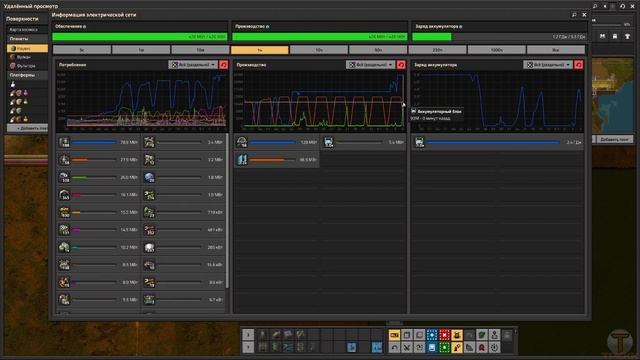This screenshot has width=640, height=360.
Task: Open the filter dropdown in the Потребление panel
Action: 193,64
